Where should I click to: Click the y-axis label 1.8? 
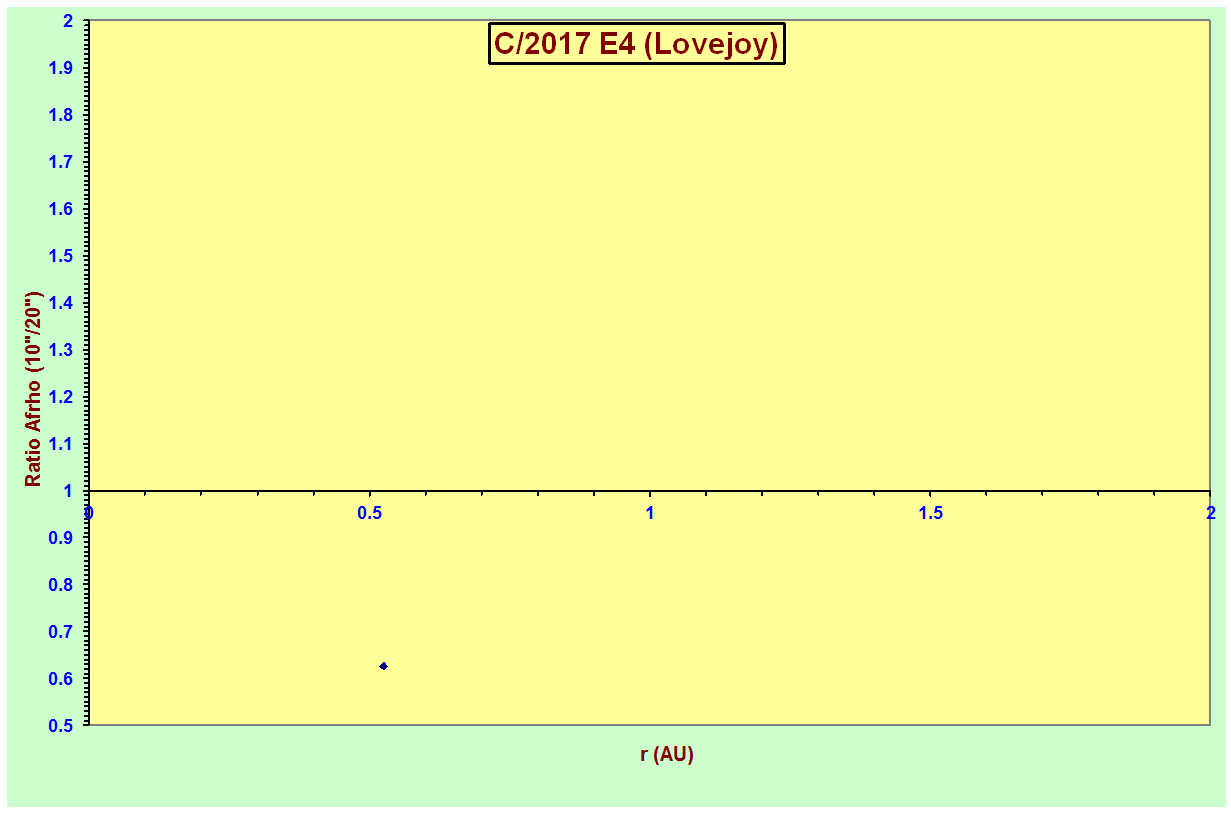point(61,114)
